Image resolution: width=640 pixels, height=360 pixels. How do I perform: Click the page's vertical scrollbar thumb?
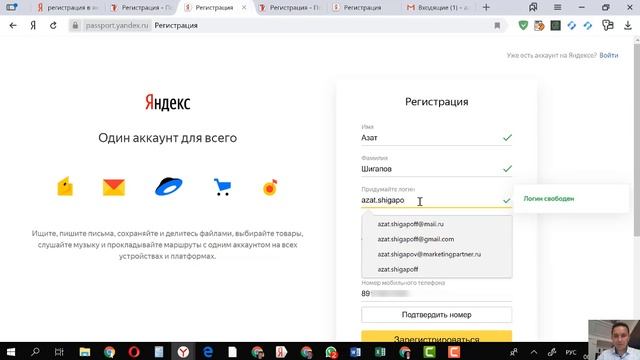[x=637, y=139]
